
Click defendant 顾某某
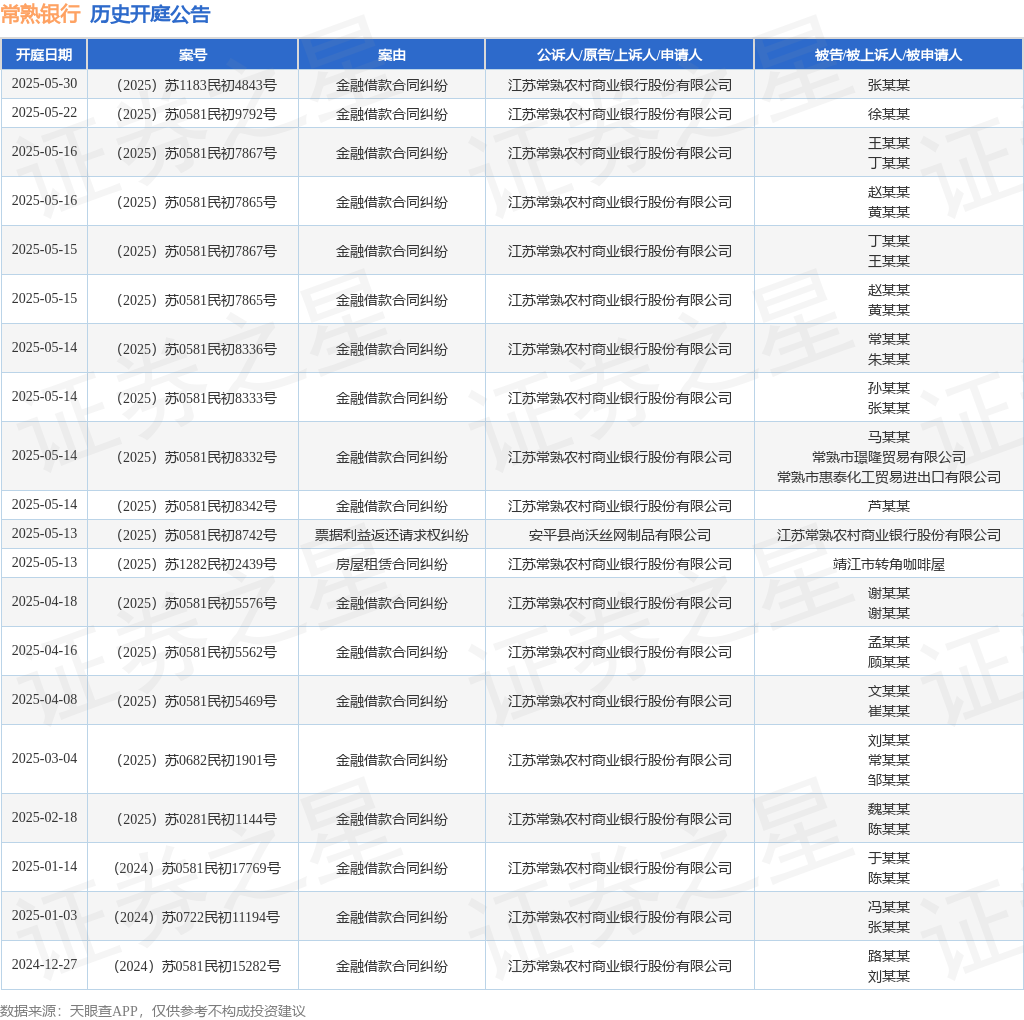coord(888,662)
